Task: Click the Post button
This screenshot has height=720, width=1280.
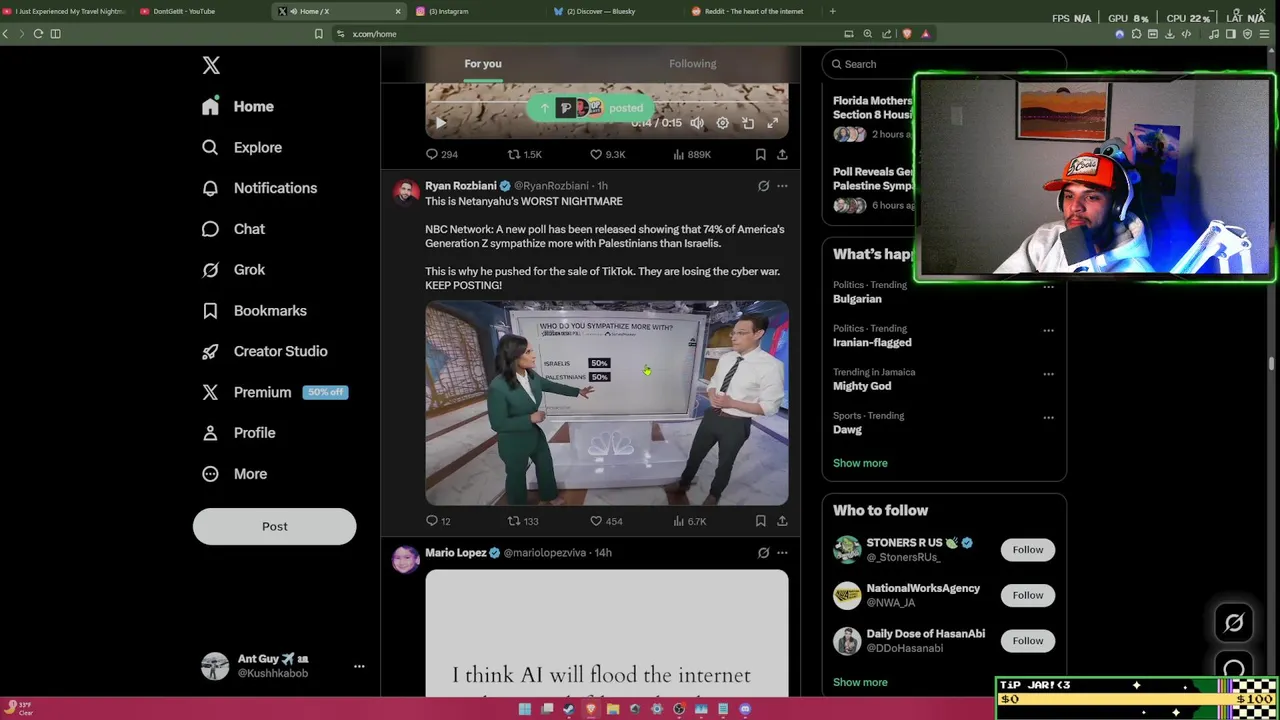Action: (274, 526)
